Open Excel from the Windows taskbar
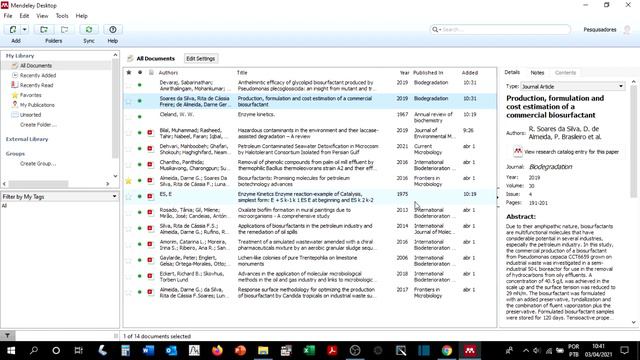 309,351
